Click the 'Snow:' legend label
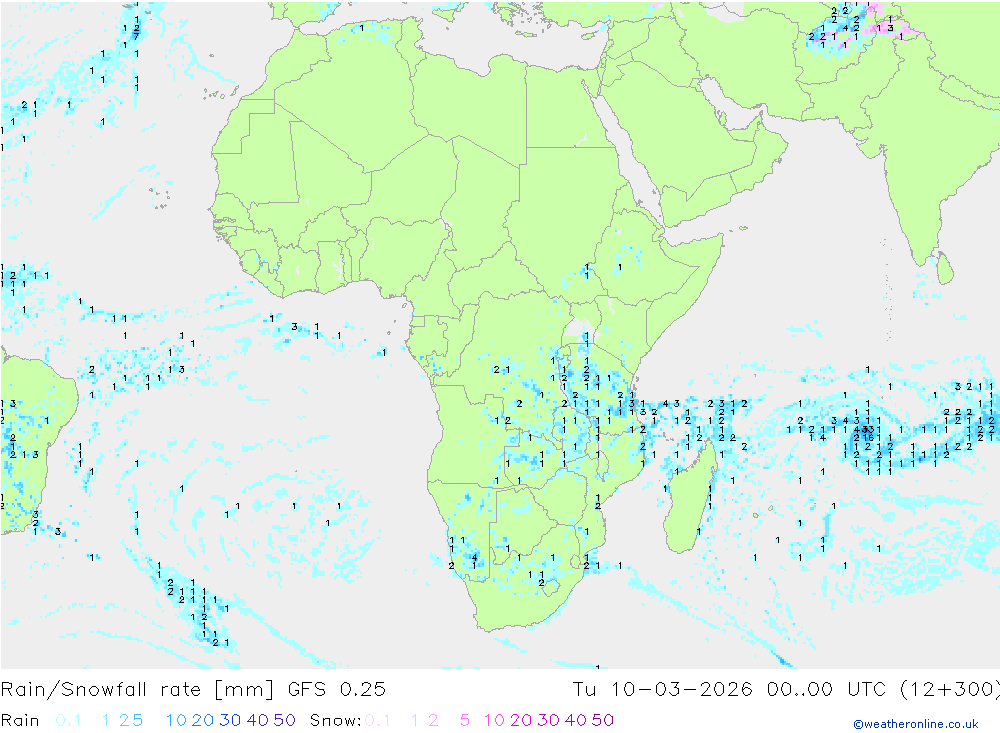Viewport: 1000px width, 733px height. pyautogui.click(x=335, y=720)
